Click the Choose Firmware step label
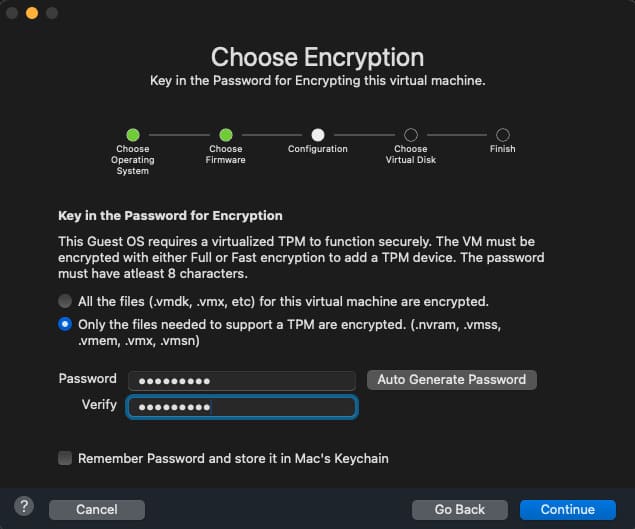This screenshot has height=529, width=635. pos(226,154)
